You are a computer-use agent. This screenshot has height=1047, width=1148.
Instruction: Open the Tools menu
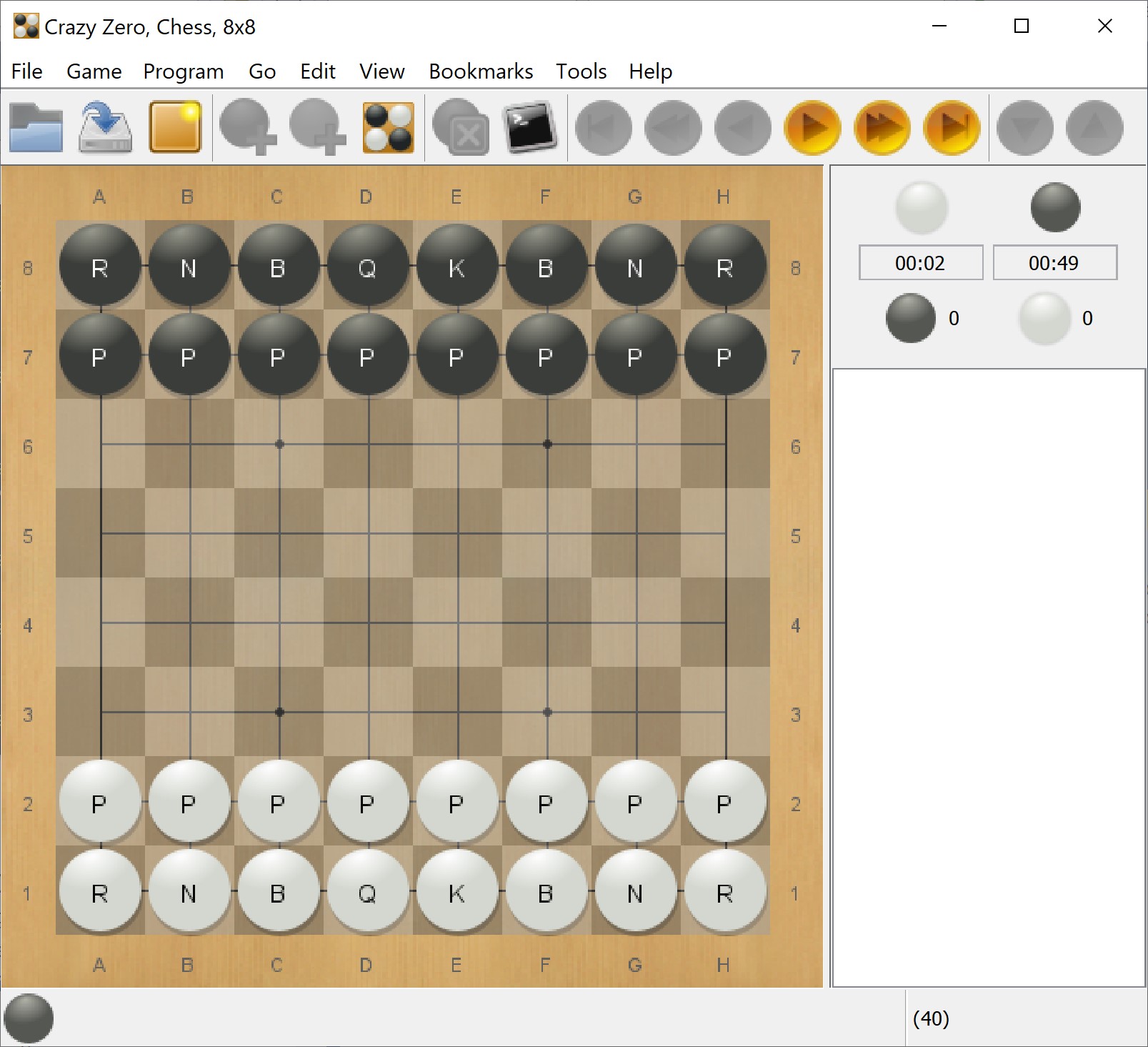click(x=582, y=71)
